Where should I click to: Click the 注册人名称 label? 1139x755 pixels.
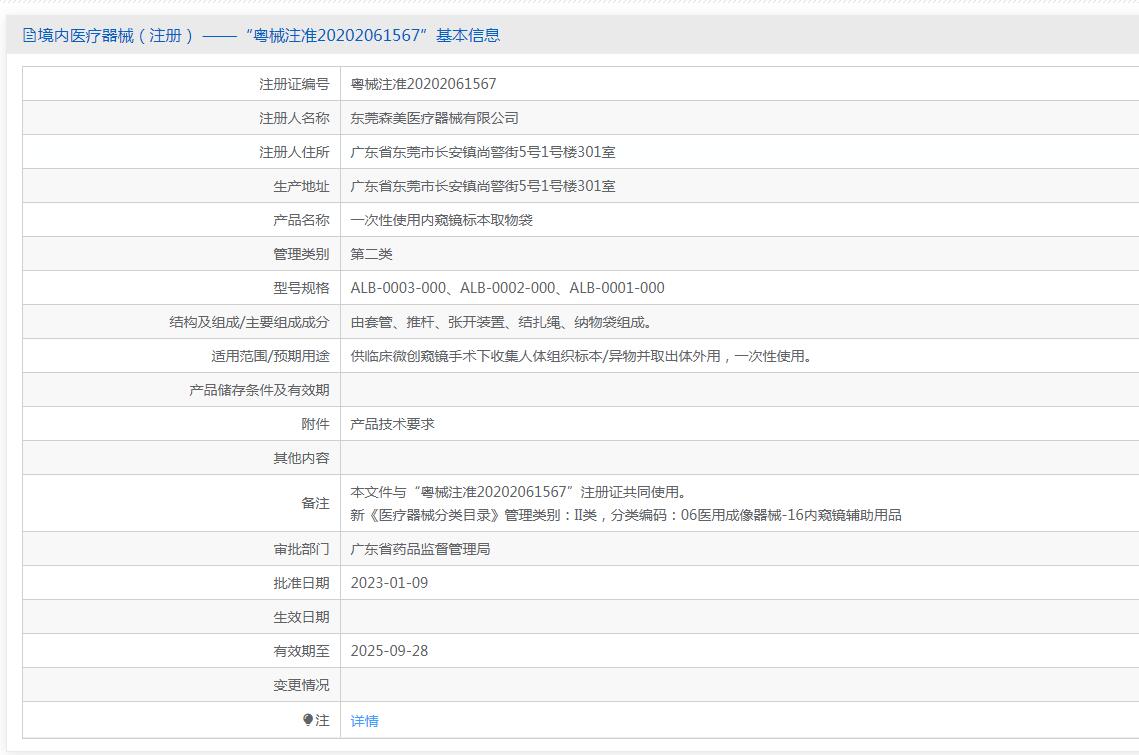click(x=294, y=118)
